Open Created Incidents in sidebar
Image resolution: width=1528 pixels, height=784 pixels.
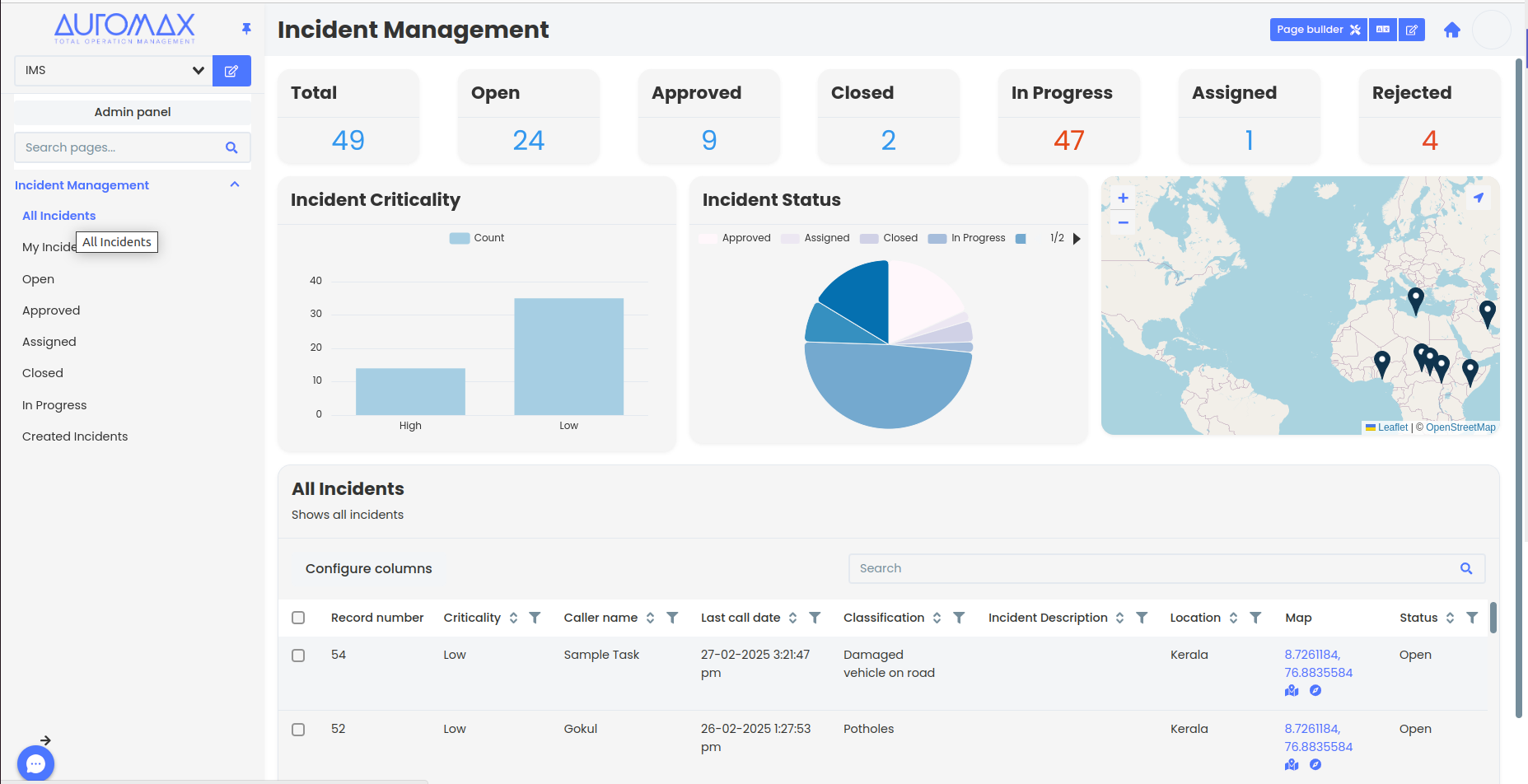click(x=75, y=436)
